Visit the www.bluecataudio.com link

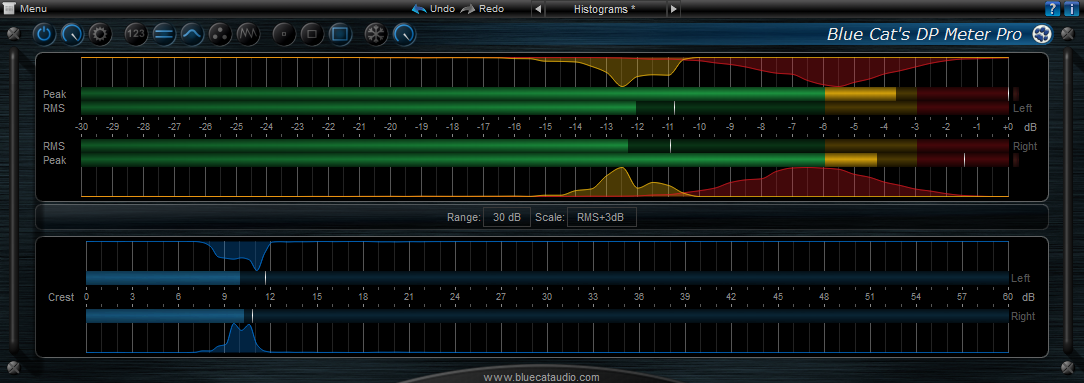pyautogui.click(x=541, y=377)
